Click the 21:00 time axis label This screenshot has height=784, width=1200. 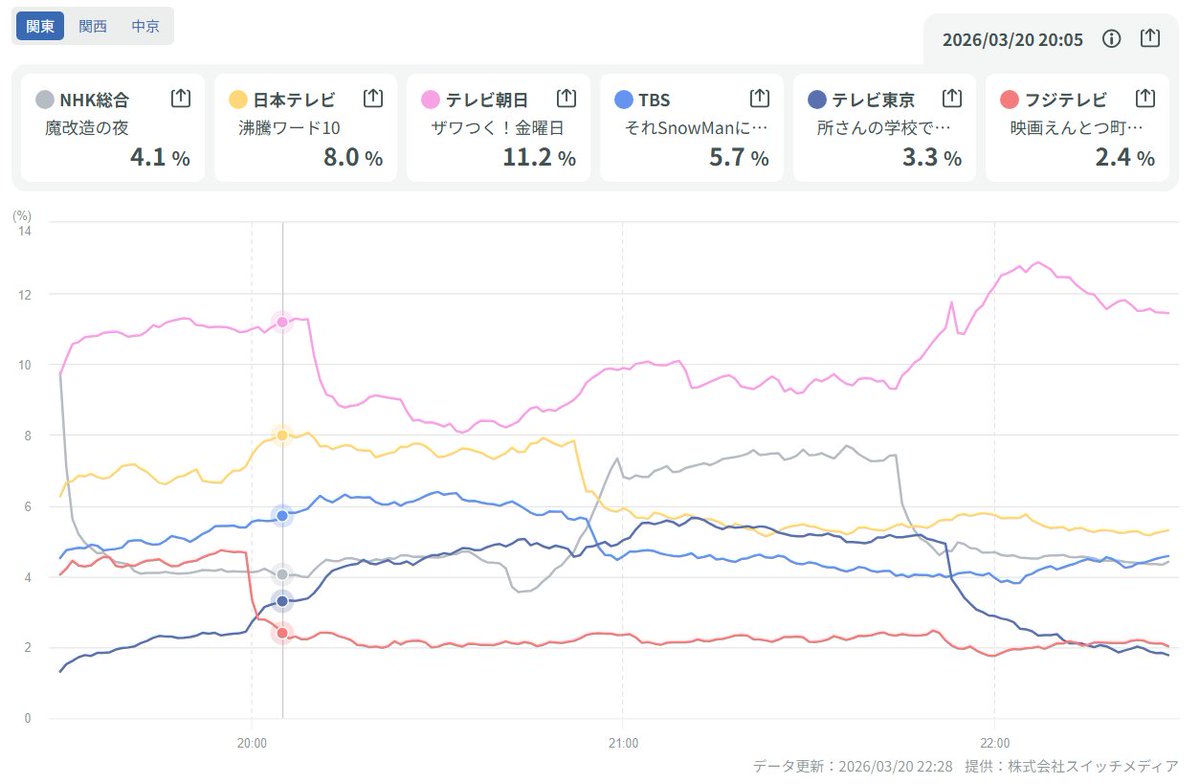[622, 743]
